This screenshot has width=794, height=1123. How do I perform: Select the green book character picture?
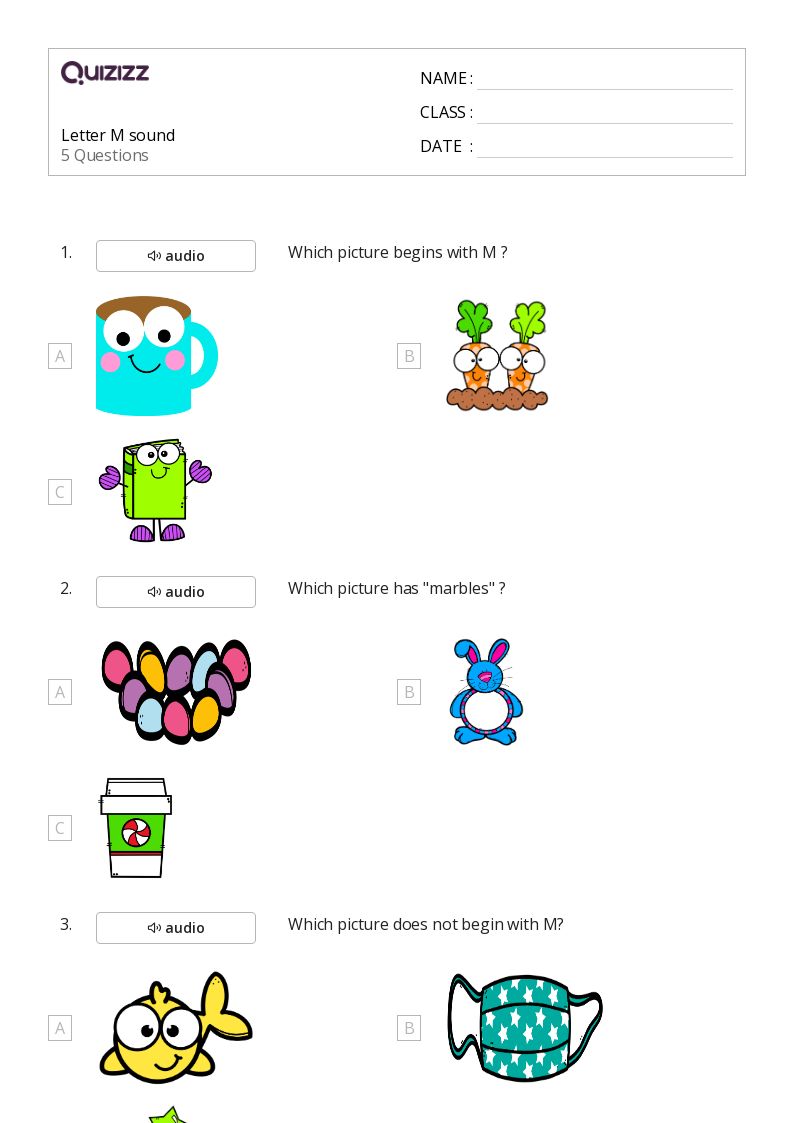pos(155,491)
